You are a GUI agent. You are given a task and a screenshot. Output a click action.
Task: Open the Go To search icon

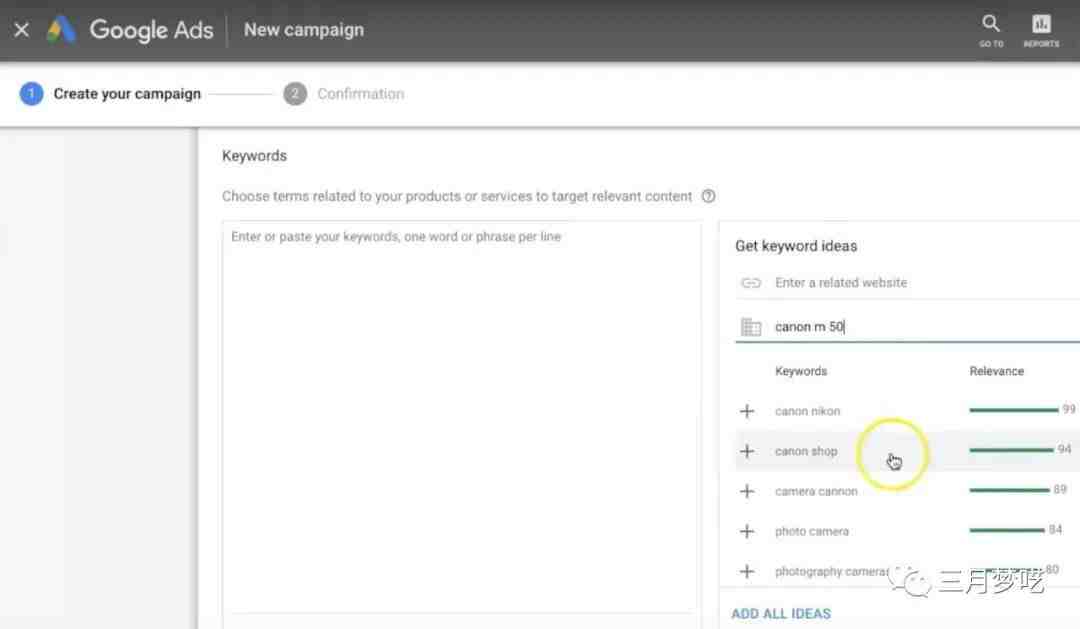[x=991, y=29]
